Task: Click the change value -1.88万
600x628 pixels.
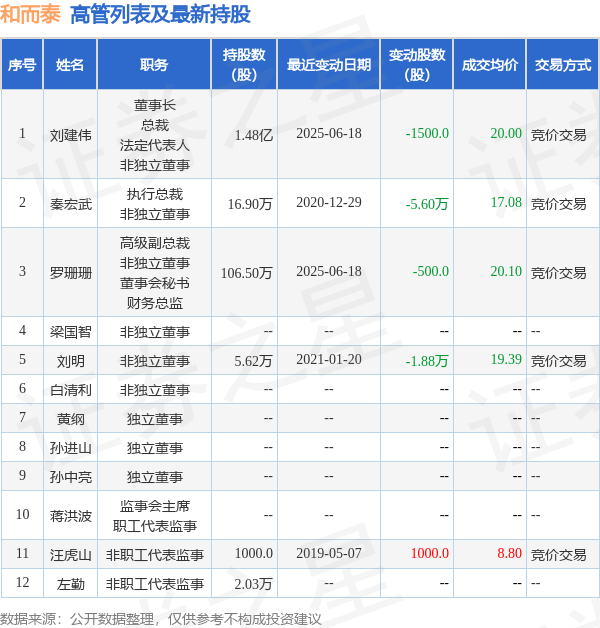Action: point(427,361)
